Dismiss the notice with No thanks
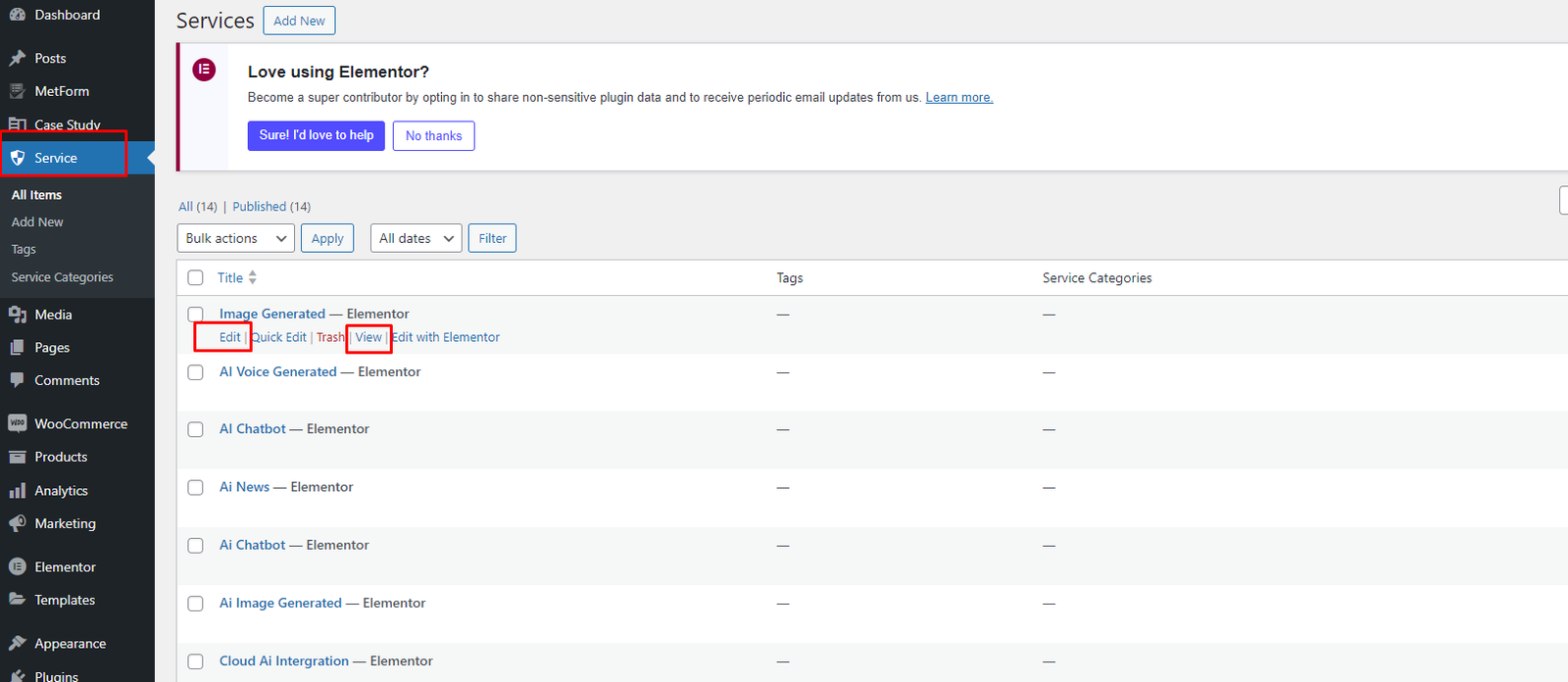This screenshot has height=682, width=1568. [433, 136]
